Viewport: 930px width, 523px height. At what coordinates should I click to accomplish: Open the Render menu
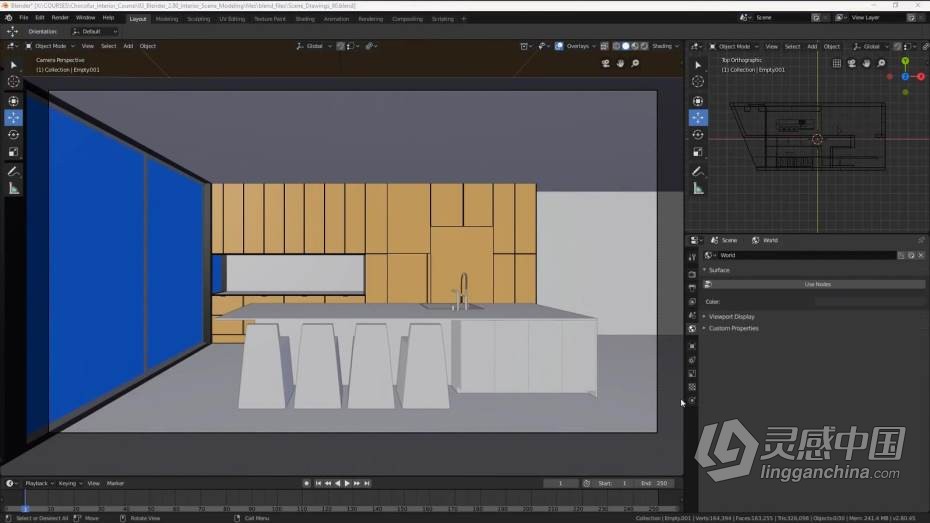click(60, 18)
